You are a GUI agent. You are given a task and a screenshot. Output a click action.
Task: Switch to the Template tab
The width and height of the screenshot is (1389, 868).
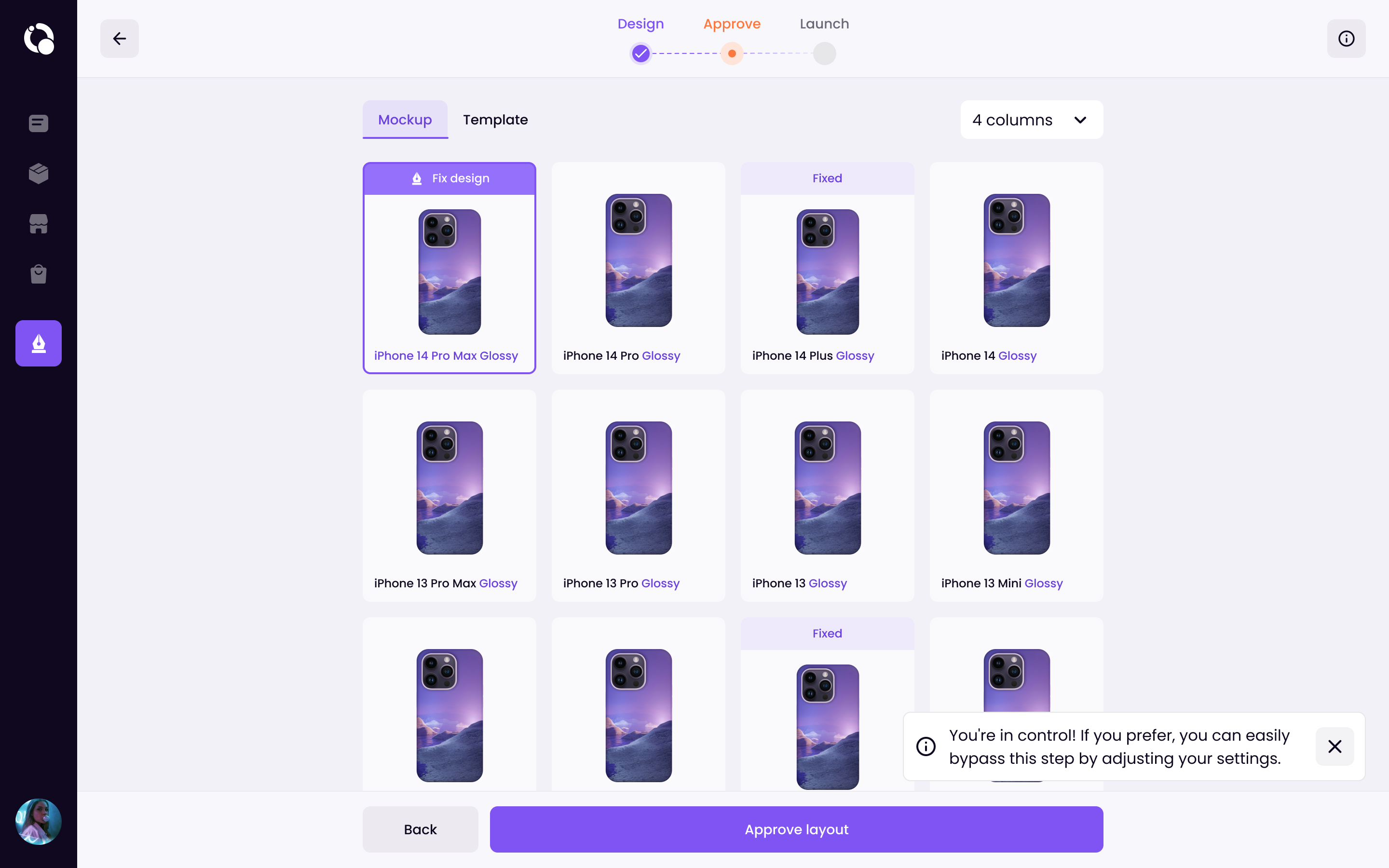495,120
